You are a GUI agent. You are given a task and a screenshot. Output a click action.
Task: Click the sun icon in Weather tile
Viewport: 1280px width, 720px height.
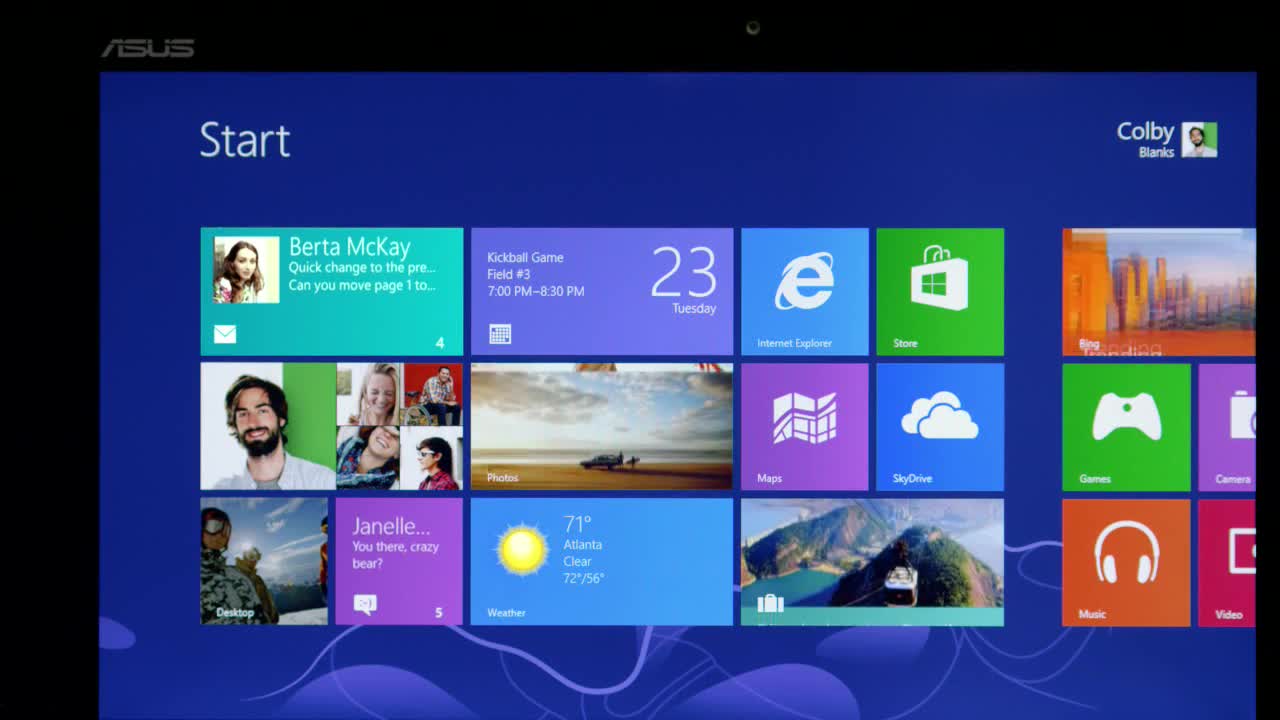click(x=522, y=549)
